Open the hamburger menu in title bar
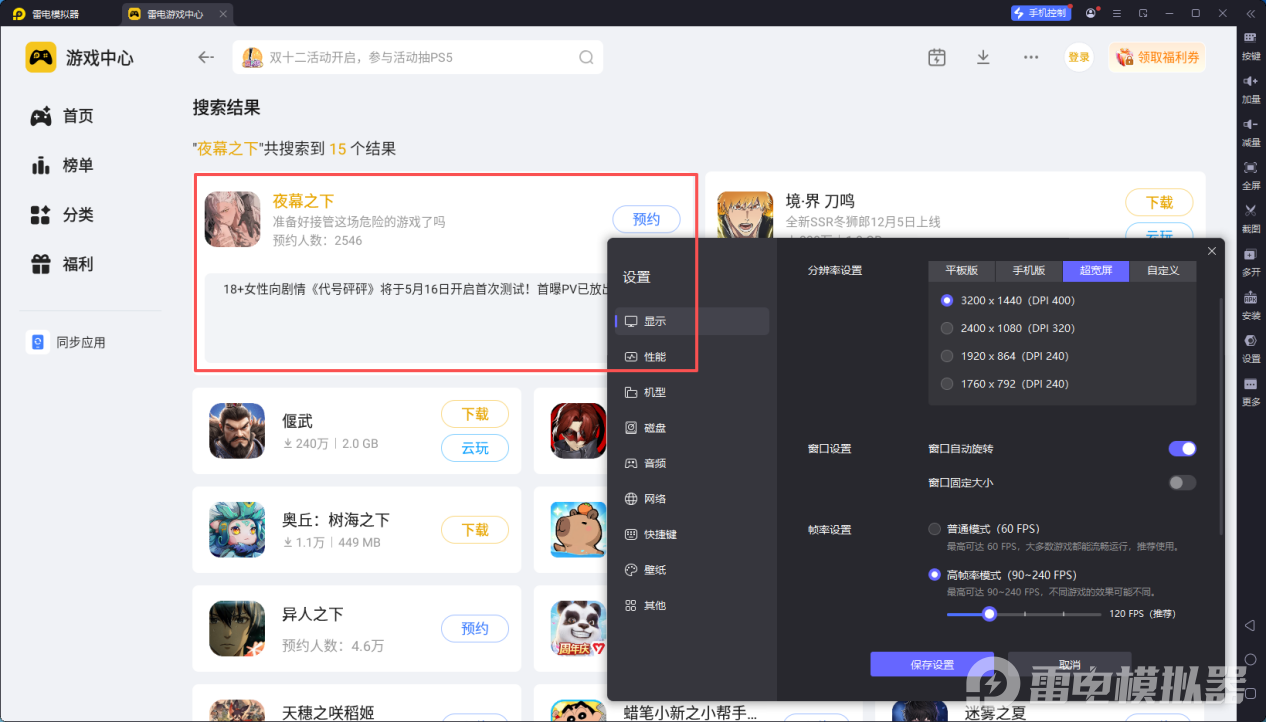Screen dimensions: 1266x722 [1116, 13]
